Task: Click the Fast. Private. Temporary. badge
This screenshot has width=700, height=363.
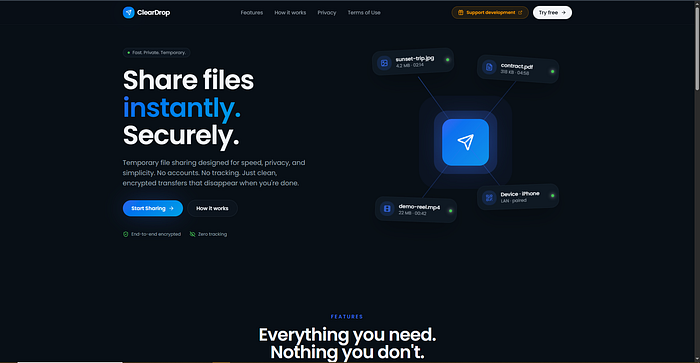Action: tap(157, 53)
